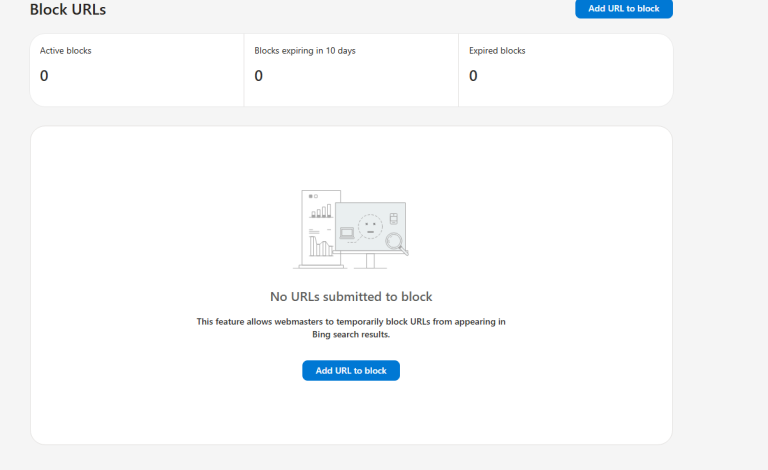This screenshot has height=470, width=768.
Task: Click the 0 under Active blocks
Action: pyautogui.click(x=44, y=76)
